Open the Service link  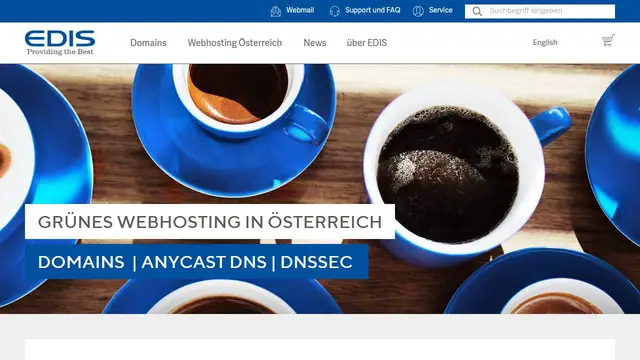pyautogui.click(x=440, y=10)
